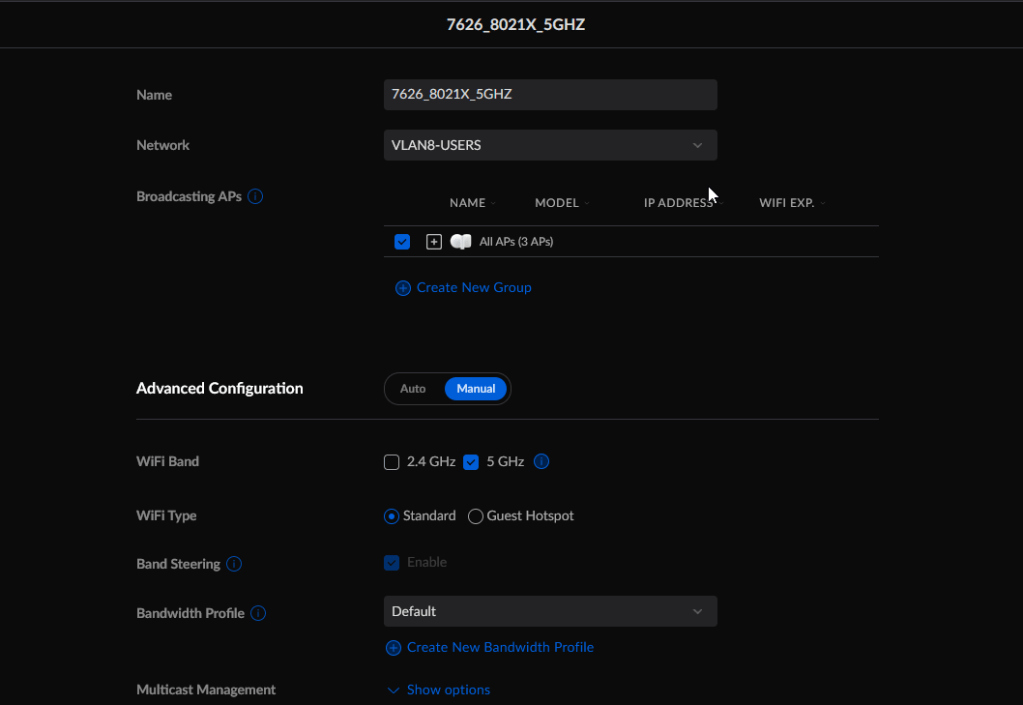1023x705 pixels.
Task: Select Manual in Advanced Configuration
Action: click(476, 389)
